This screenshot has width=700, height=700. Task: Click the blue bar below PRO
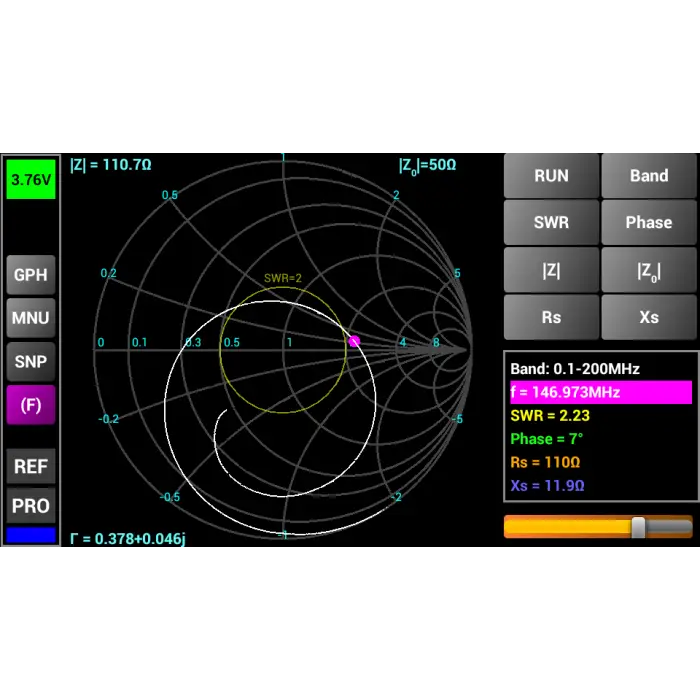click(30, 535)
